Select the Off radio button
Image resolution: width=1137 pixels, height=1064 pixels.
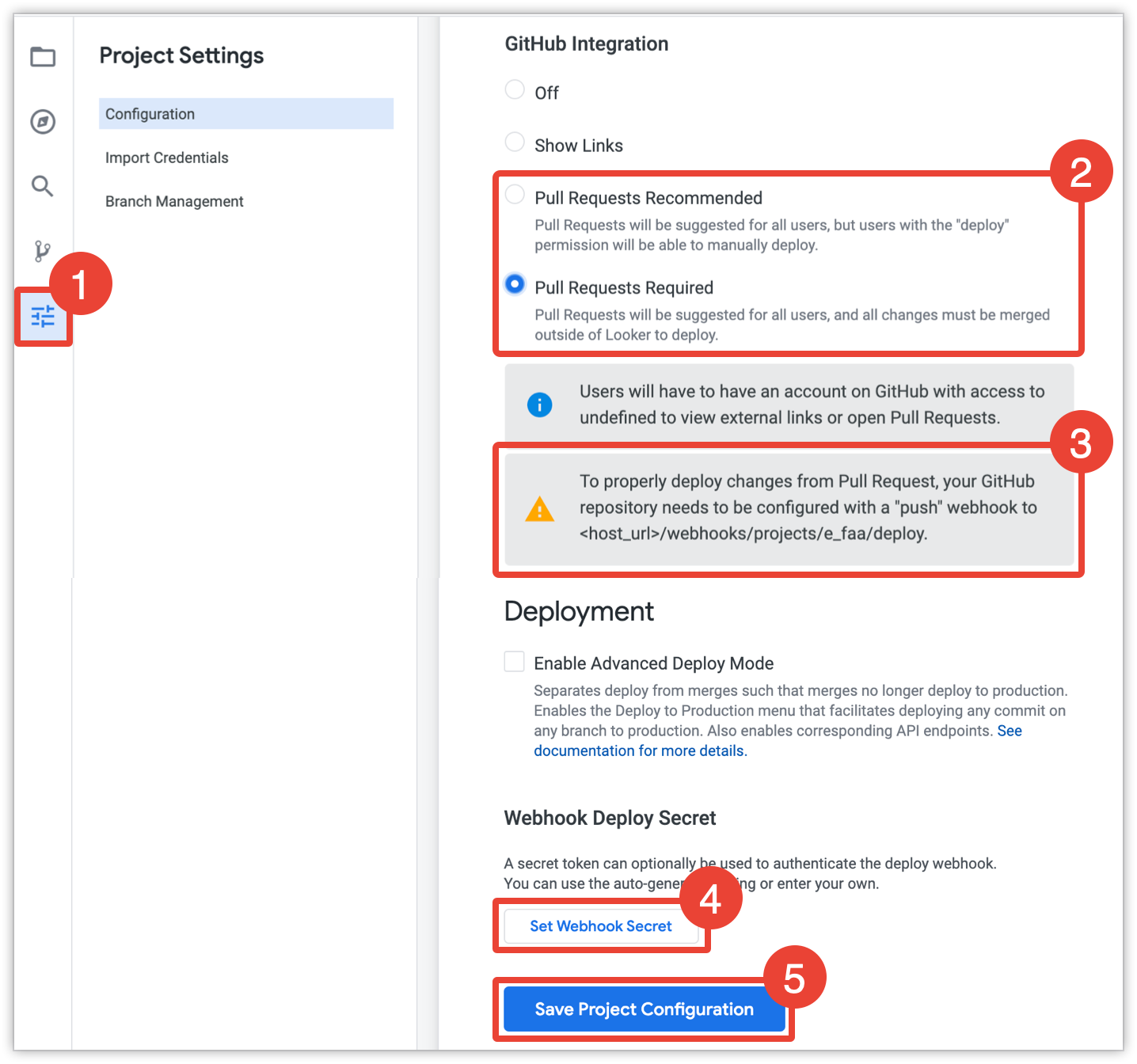click(515, 90)
